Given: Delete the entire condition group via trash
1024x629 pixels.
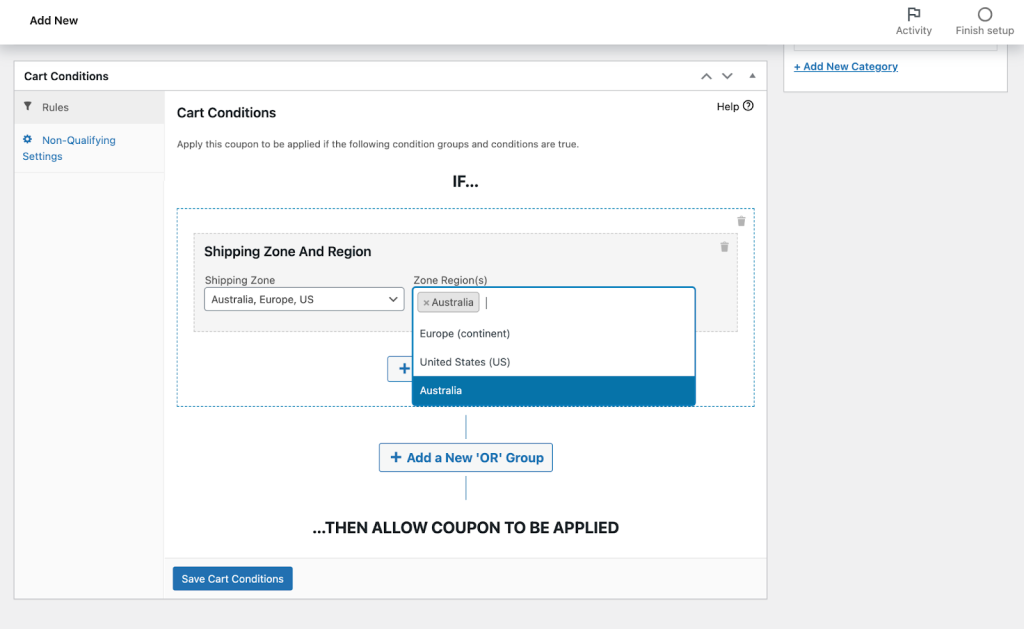Looking at the screenshot, I should coord(741,221).
